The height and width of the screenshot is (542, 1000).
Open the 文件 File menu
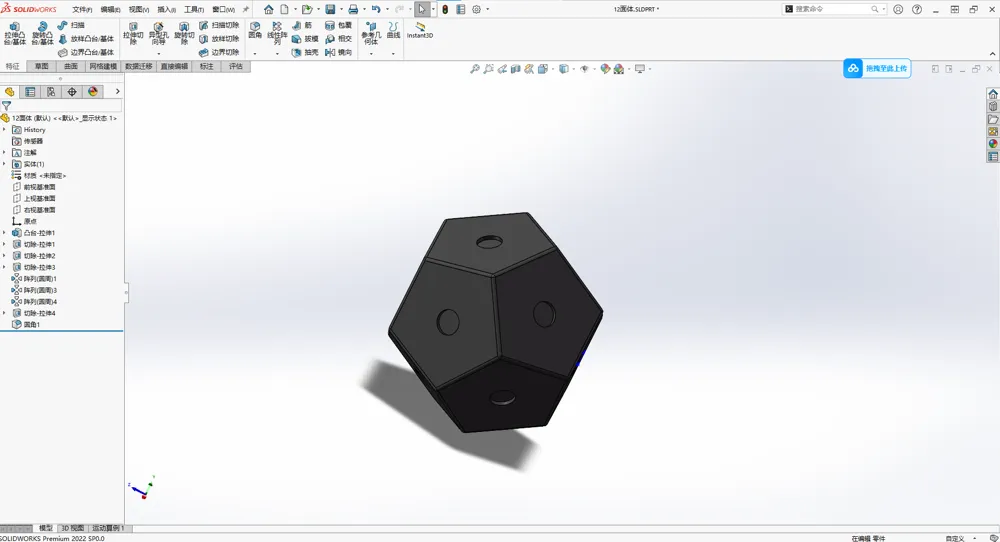click(x=82, y=10)
